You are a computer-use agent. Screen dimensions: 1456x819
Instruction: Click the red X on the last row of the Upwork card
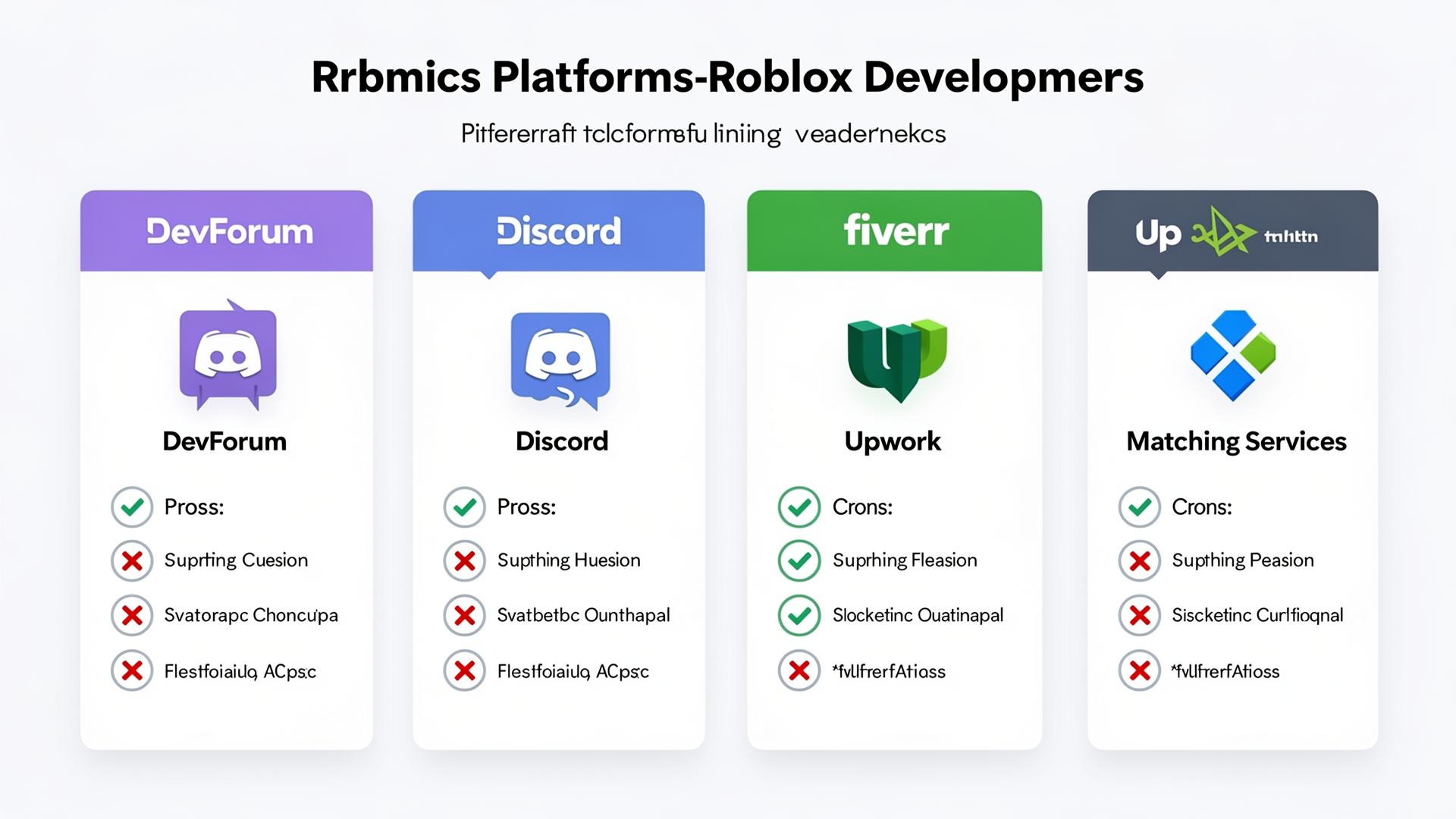click(x=799, y=670)
